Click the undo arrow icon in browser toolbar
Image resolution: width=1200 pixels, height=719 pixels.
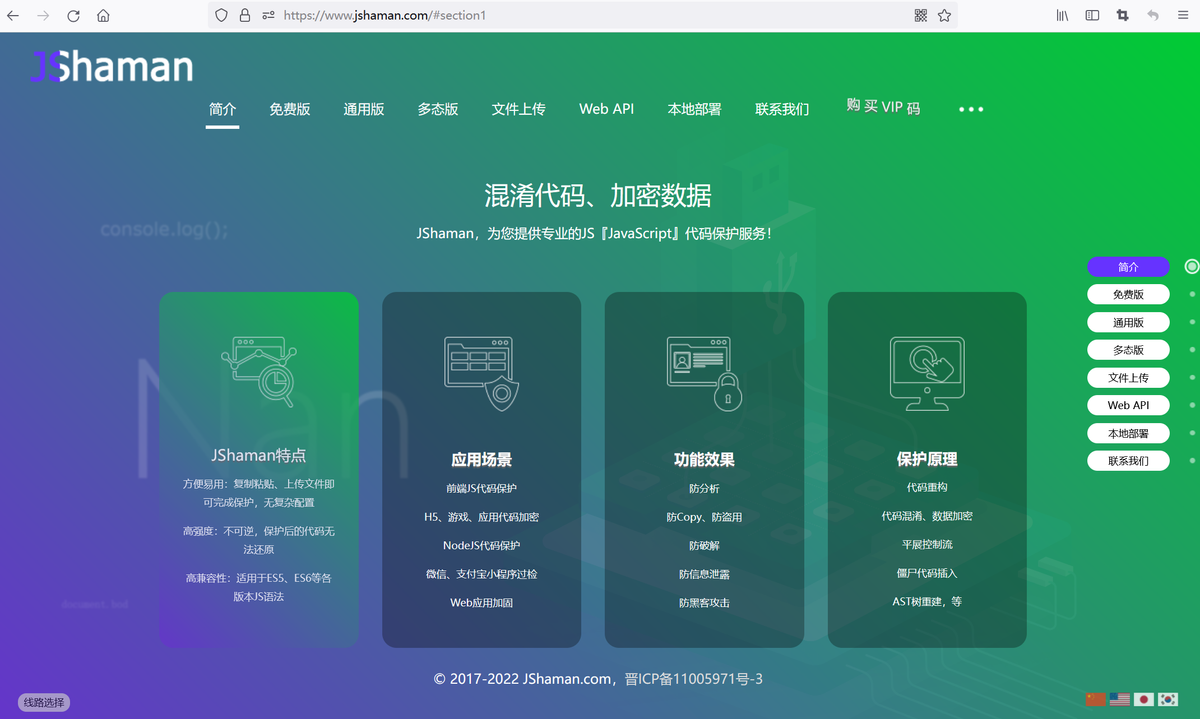[x=1153, y=16]
